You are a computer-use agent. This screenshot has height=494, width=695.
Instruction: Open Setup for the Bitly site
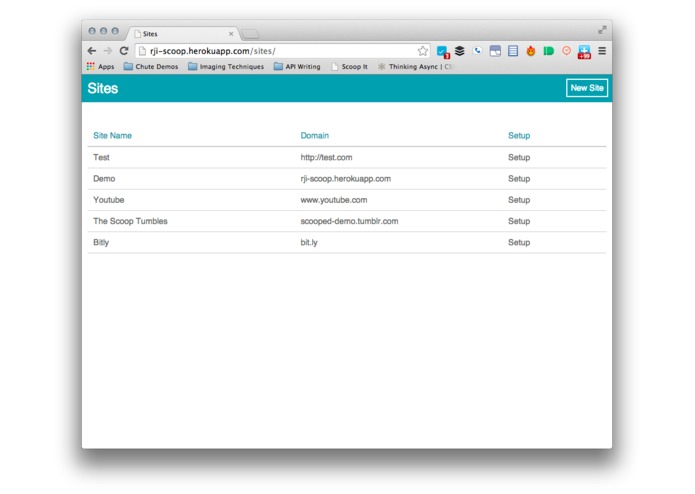[x=519, y=242]
